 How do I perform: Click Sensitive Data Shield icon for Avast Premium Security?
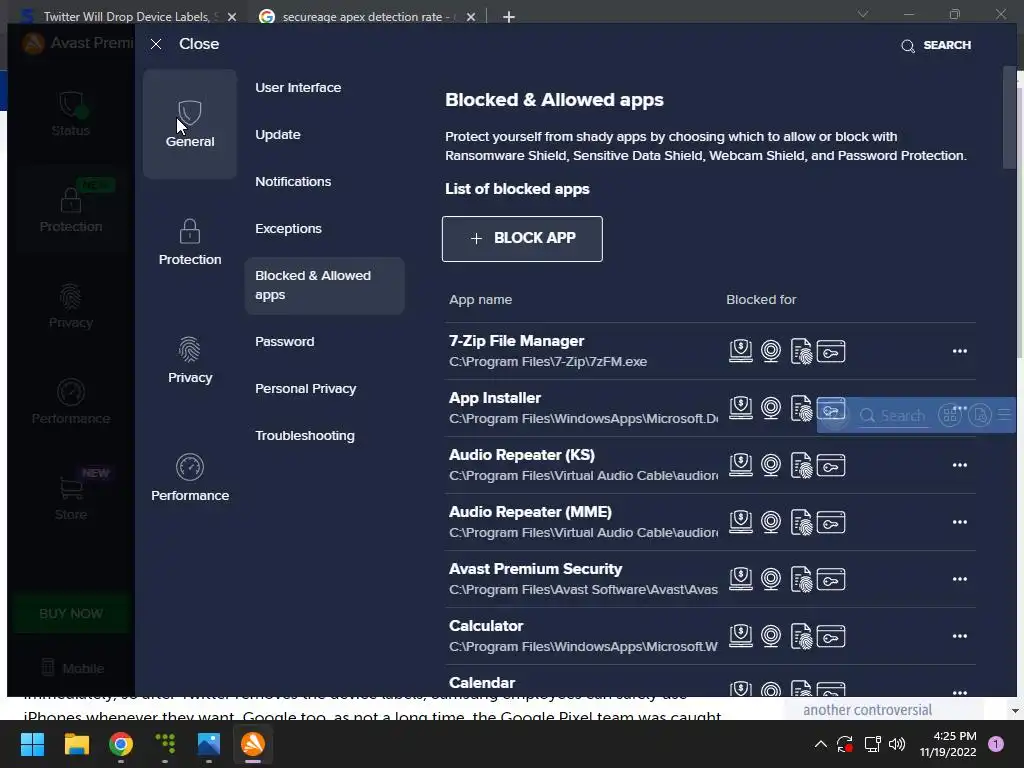pos(801,579)
